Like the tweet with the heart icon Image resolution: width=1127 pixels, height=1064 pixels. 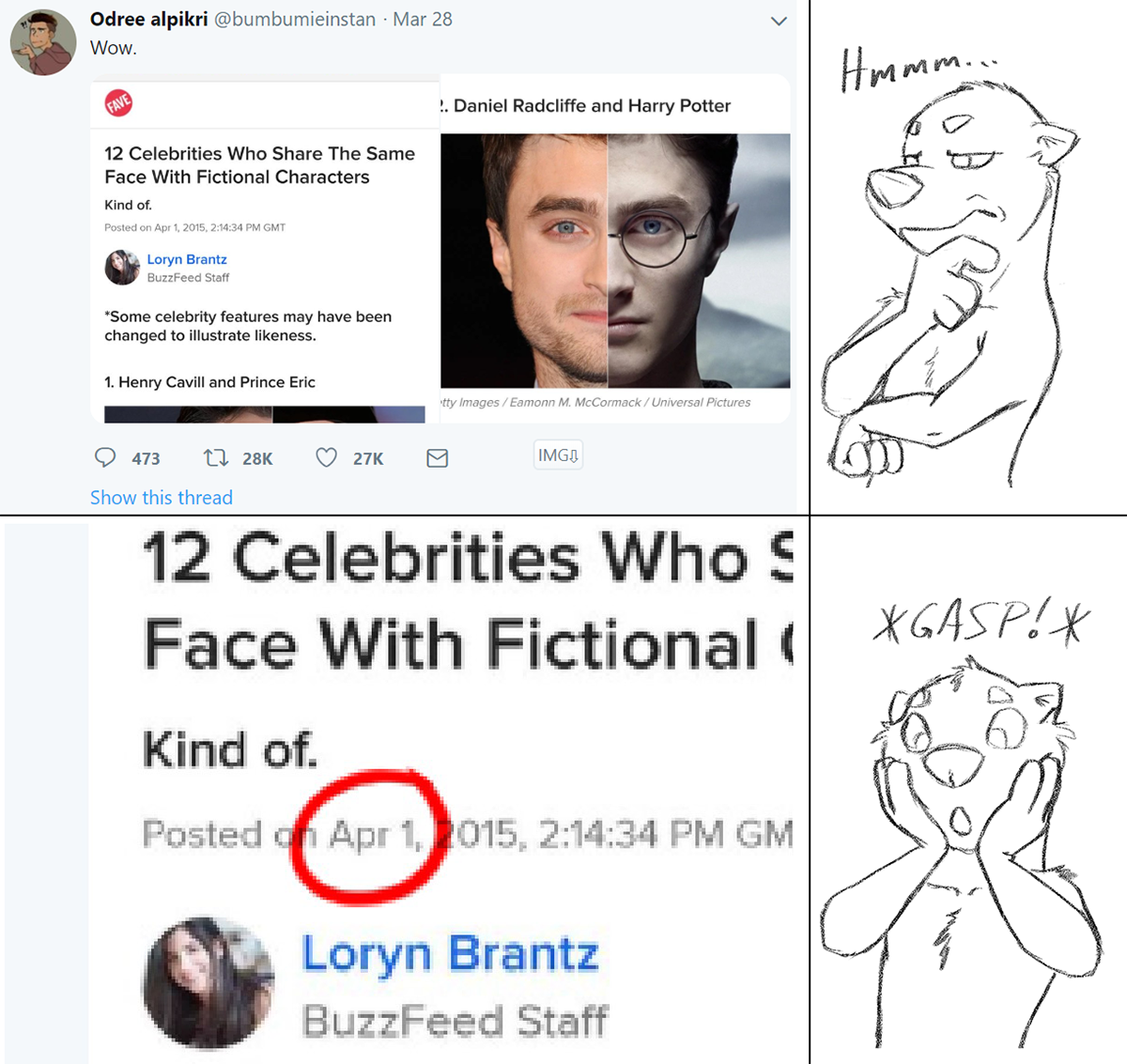pyautogui.click(x=326, y=457)
